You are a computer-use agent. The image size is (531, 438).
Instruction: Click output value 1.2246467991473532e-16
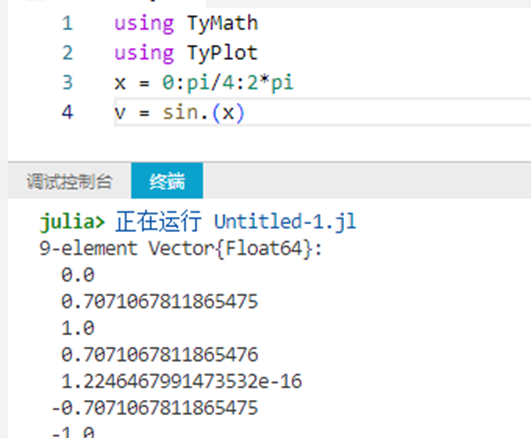pos(182,381)
